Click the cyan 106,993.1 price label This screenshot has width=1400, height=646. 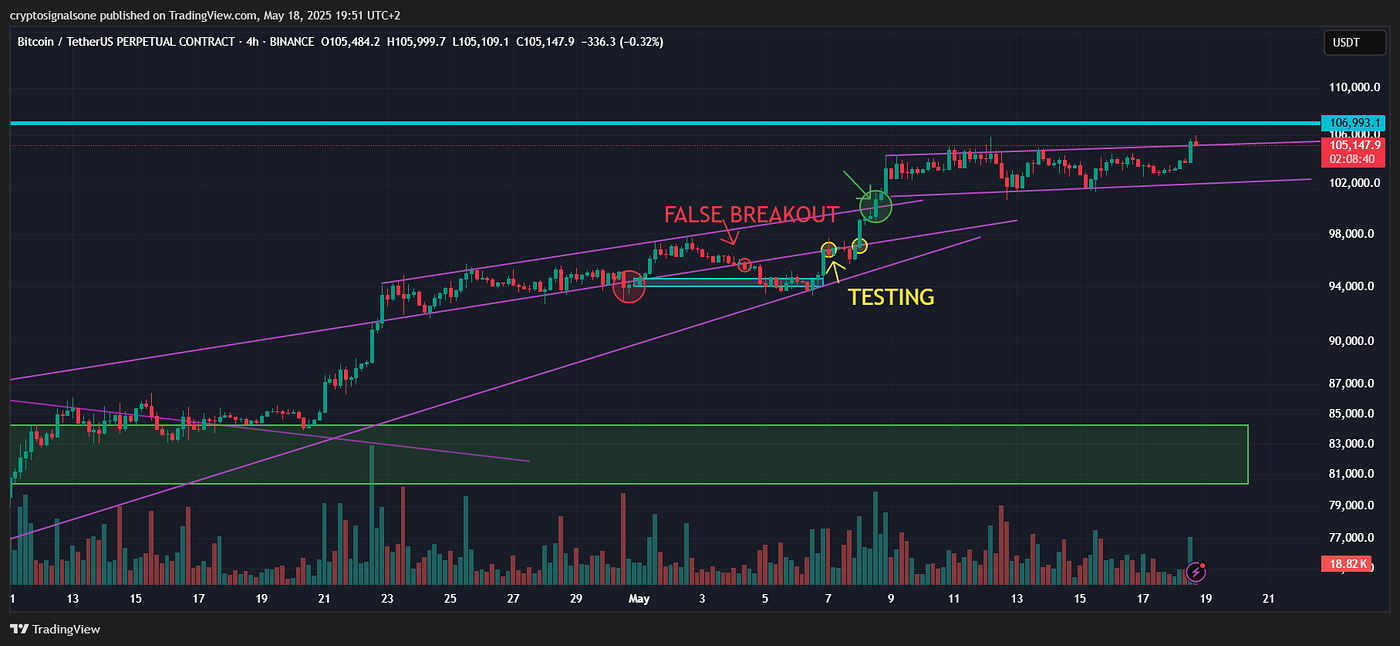pos(1355,122)
